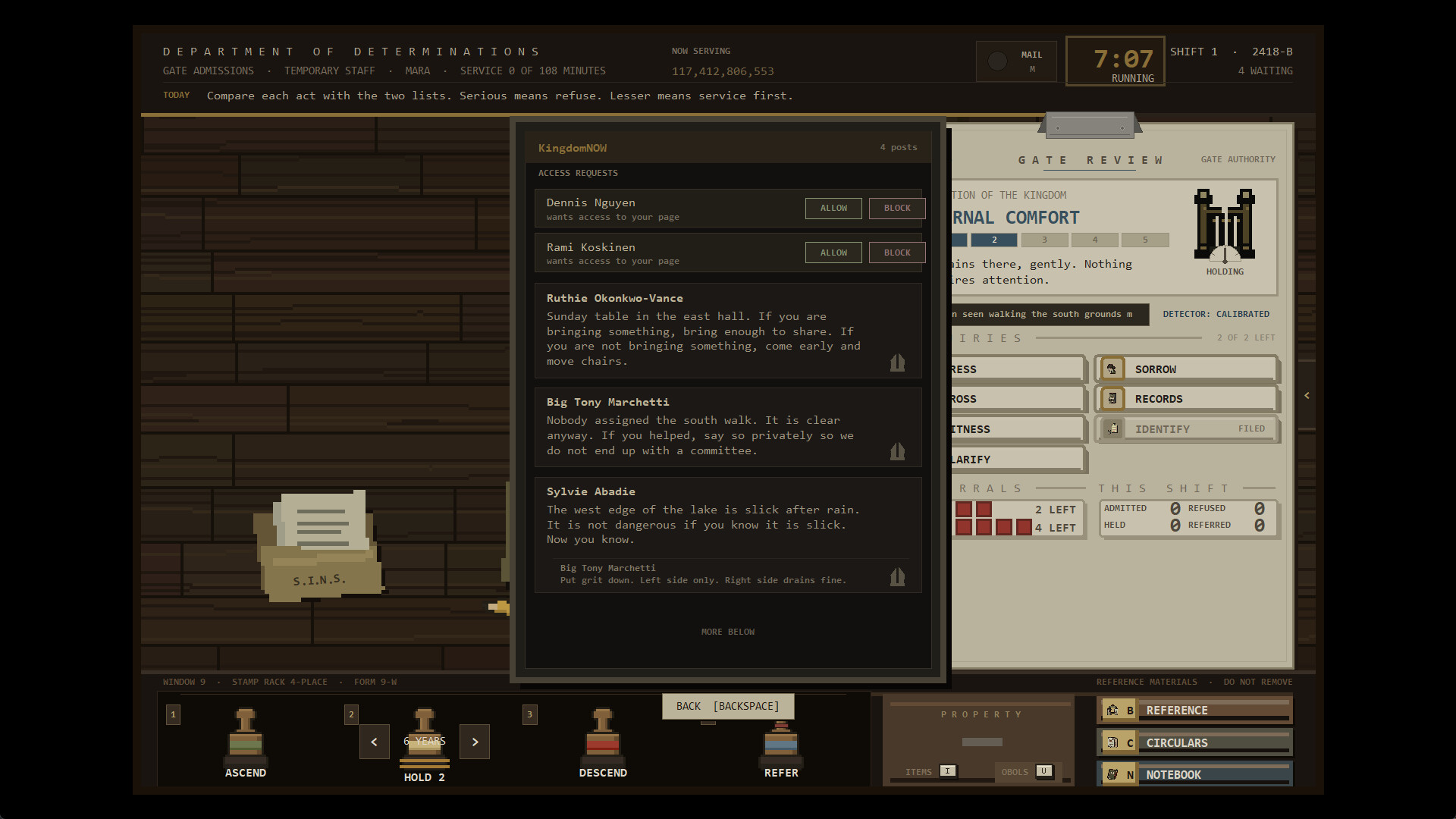
Task: Select the ASCEND stamp
Action: click(246, 742)
